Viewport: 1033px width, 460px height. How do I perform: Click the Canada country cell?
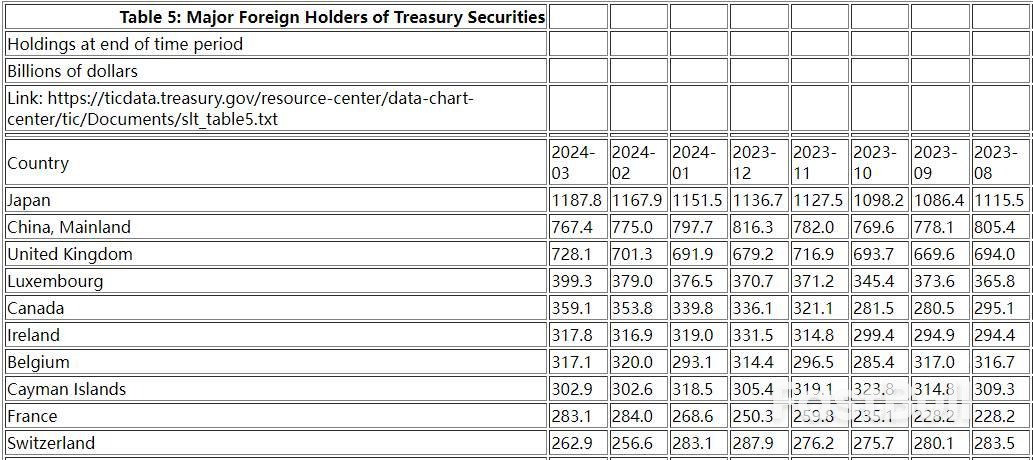pos(36,308)
